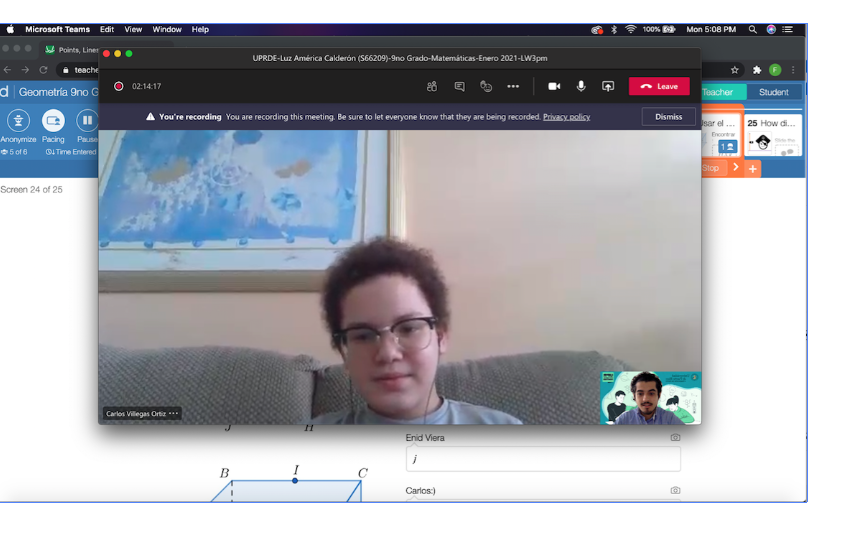Toggle the camera off

tap(554, 87)
